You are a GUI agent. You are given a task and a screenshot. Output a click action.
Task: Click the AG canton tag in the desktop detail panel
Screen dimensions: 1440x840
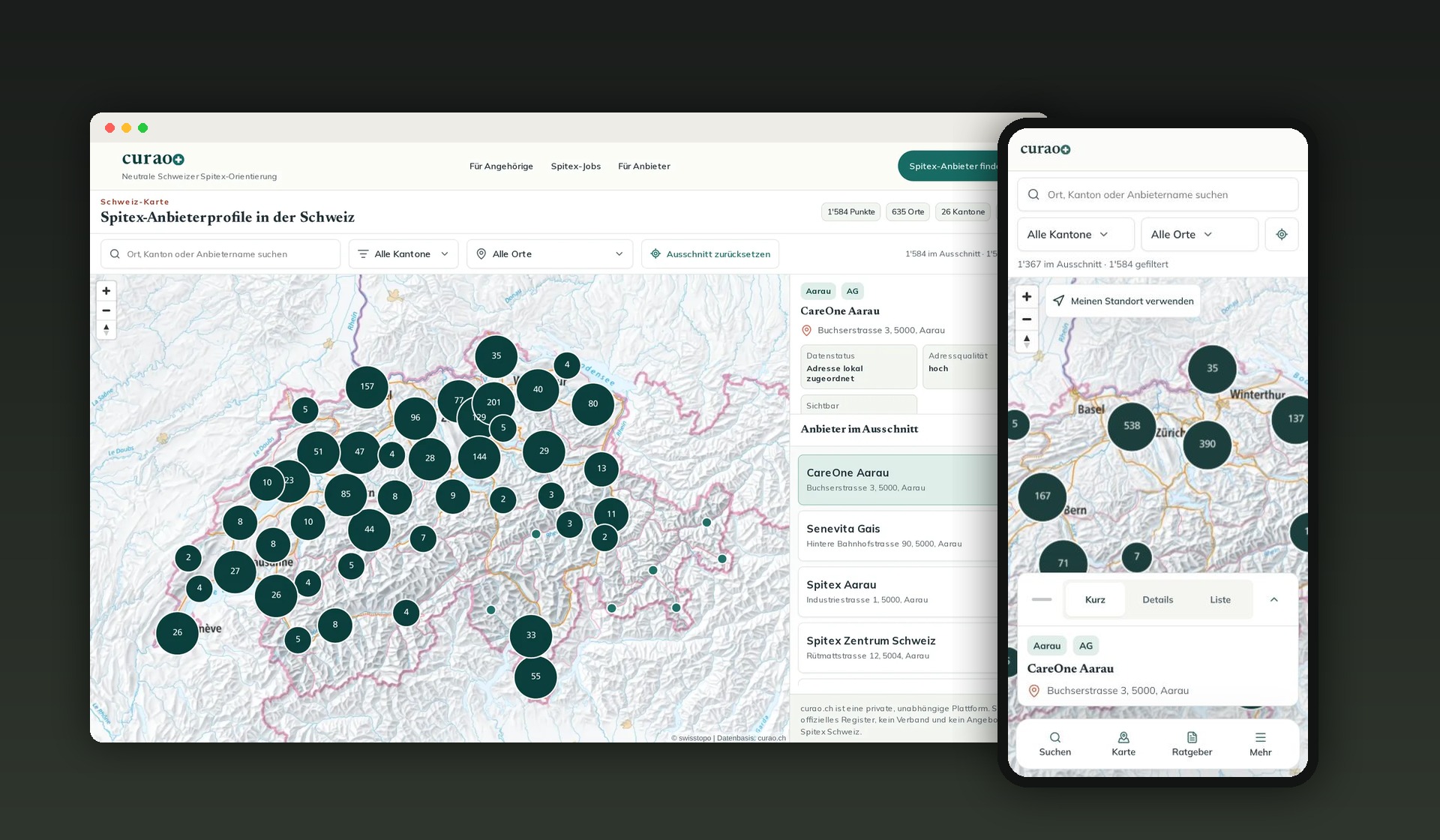(853, 292)
